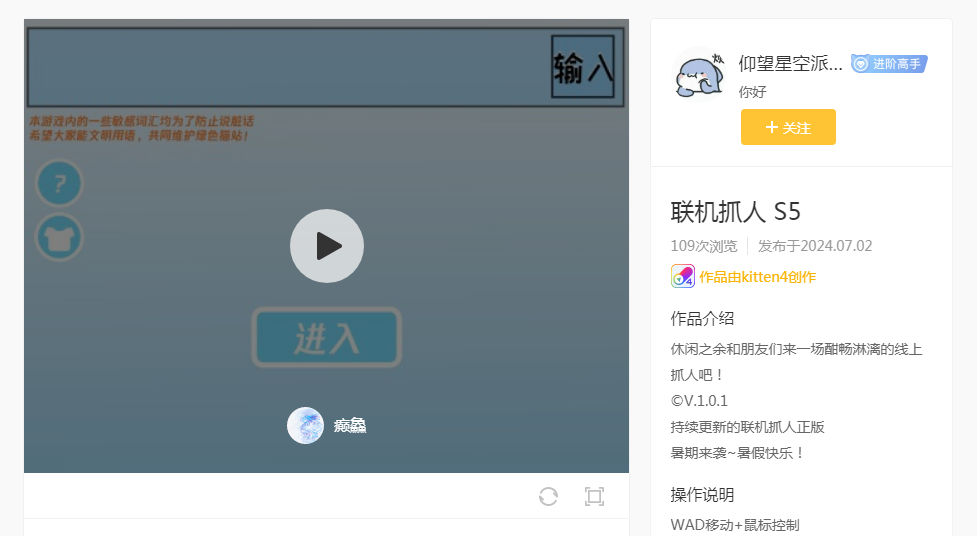Open the shirt skin icon
The image size is (977, 536).
pos(59,237)
